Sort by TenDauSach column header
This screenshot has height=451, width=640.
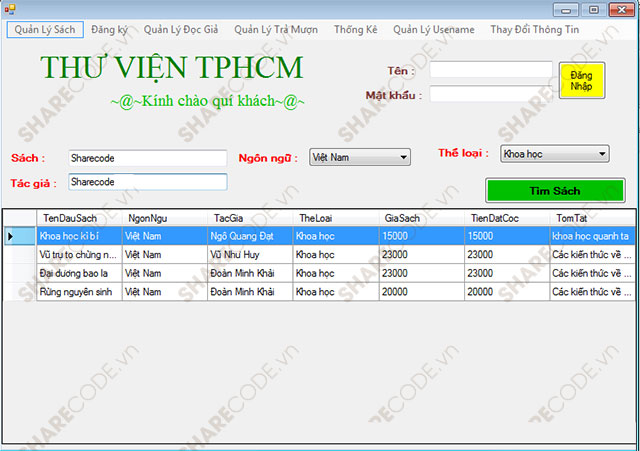(x=79, y=218)
